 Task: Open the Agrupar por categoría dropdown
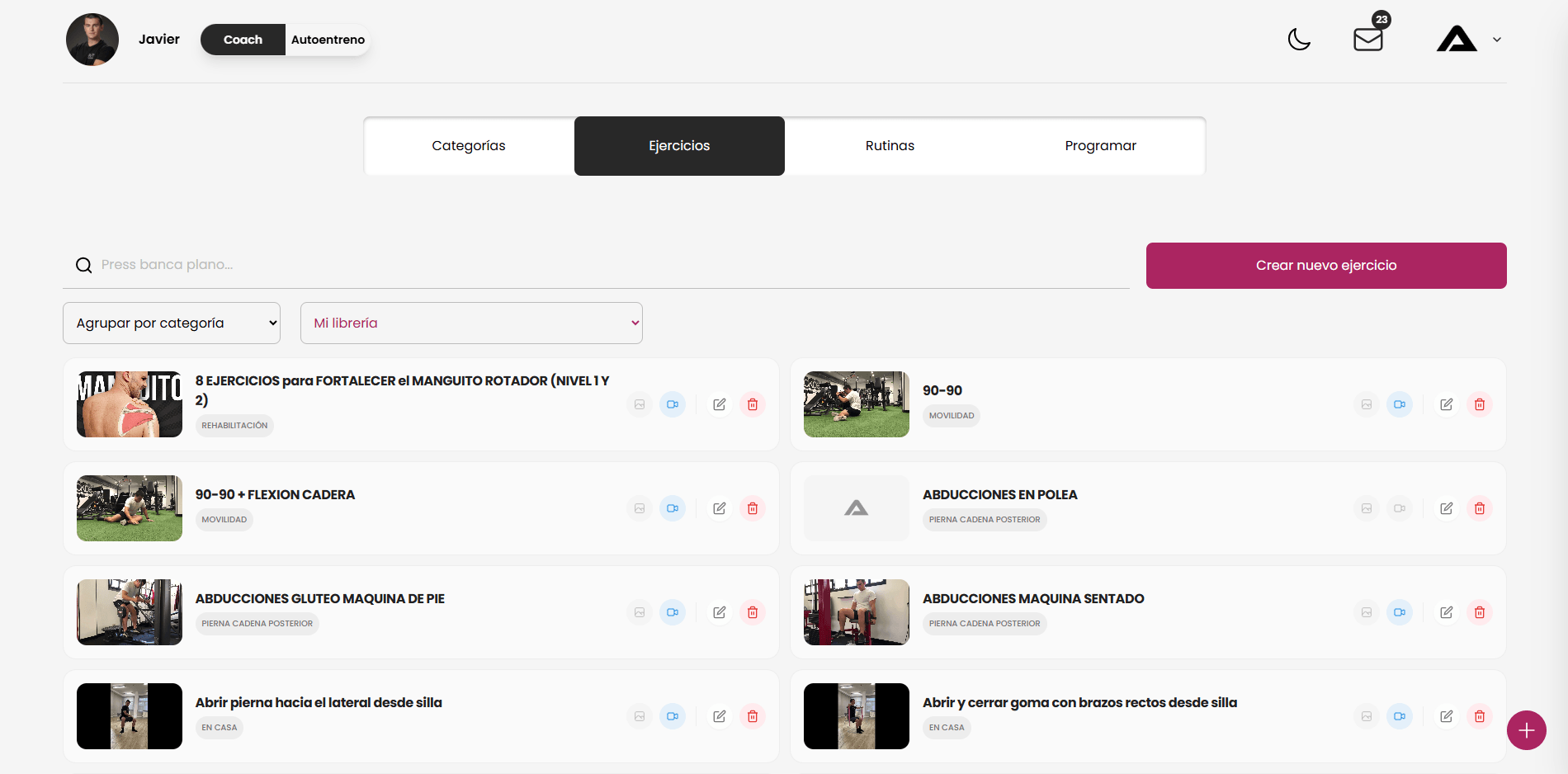[x=172, y=323]
